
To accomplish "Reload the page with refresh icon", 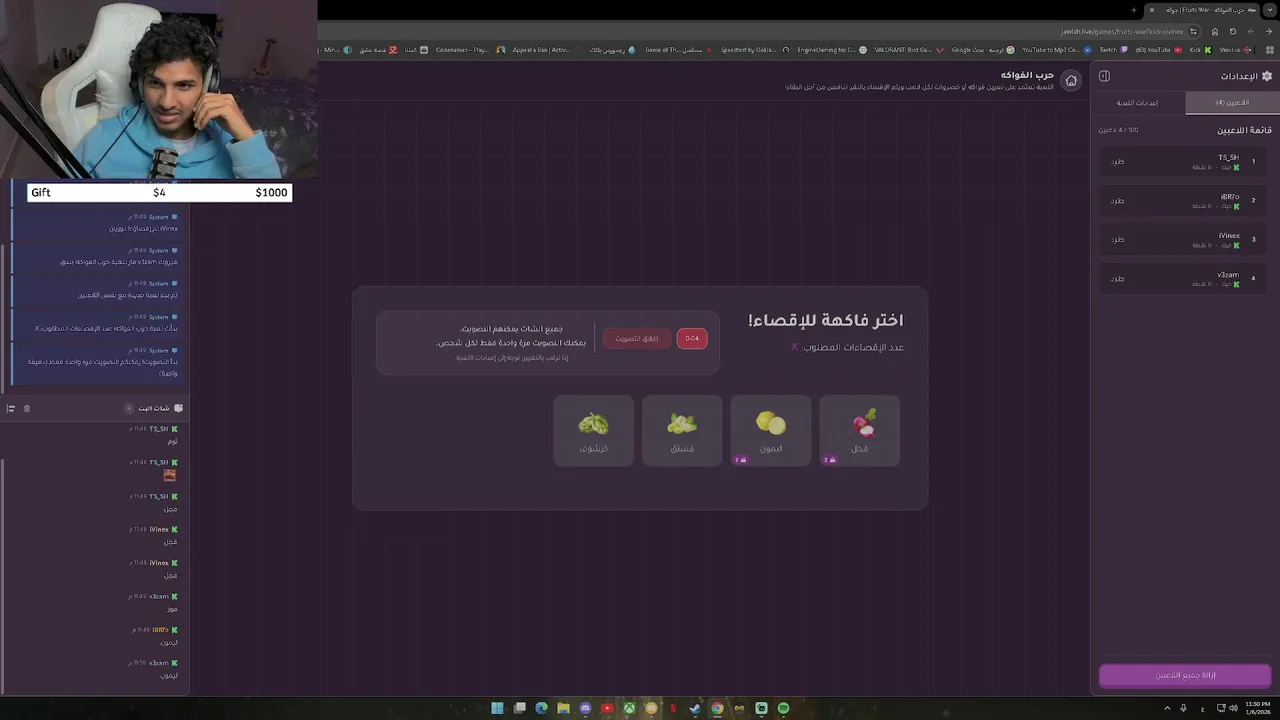I will (x=1232, y=31).
